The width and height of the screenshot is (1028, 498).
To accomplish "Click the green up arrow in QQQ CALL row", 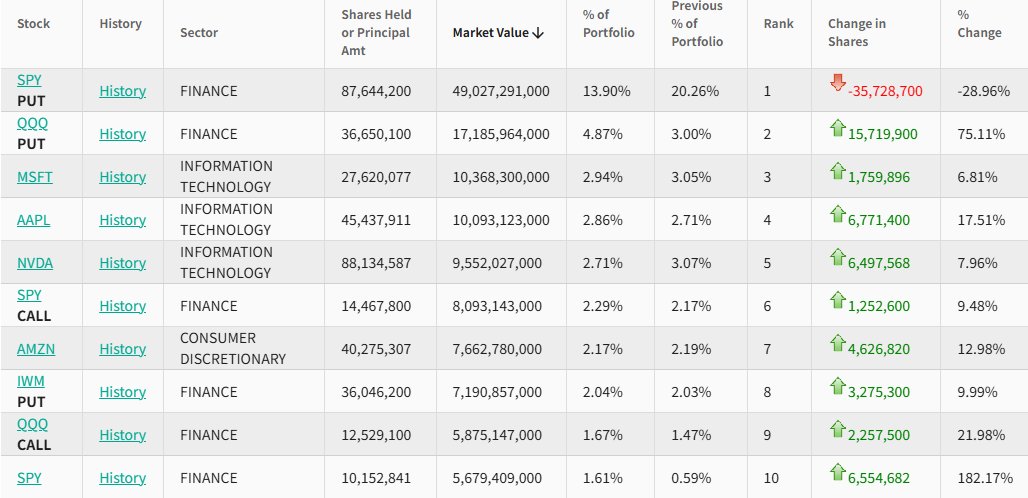I will point(838,428).
